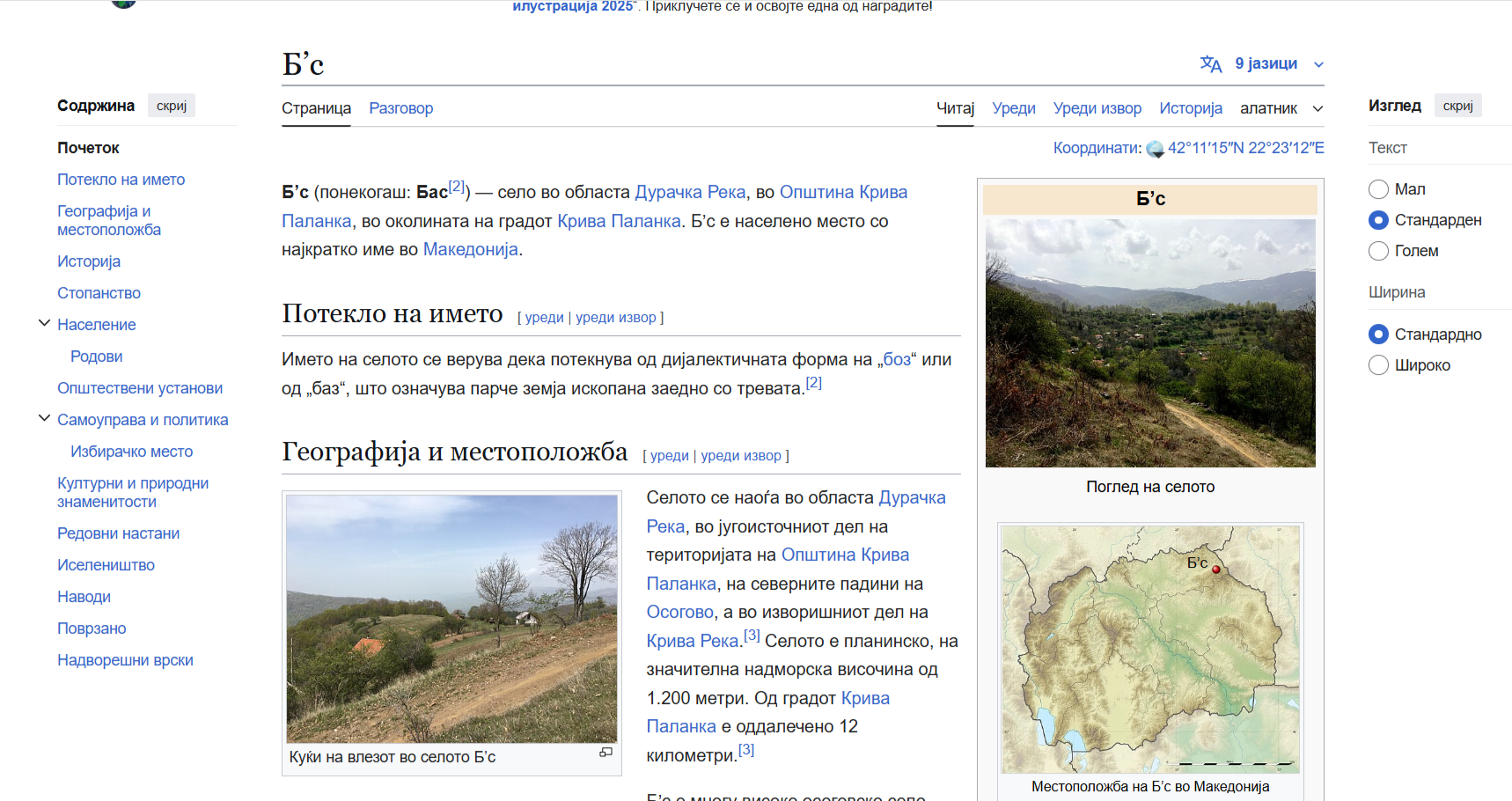Open the алатник tools dropdown
1512x801 pixels.
1281,108
